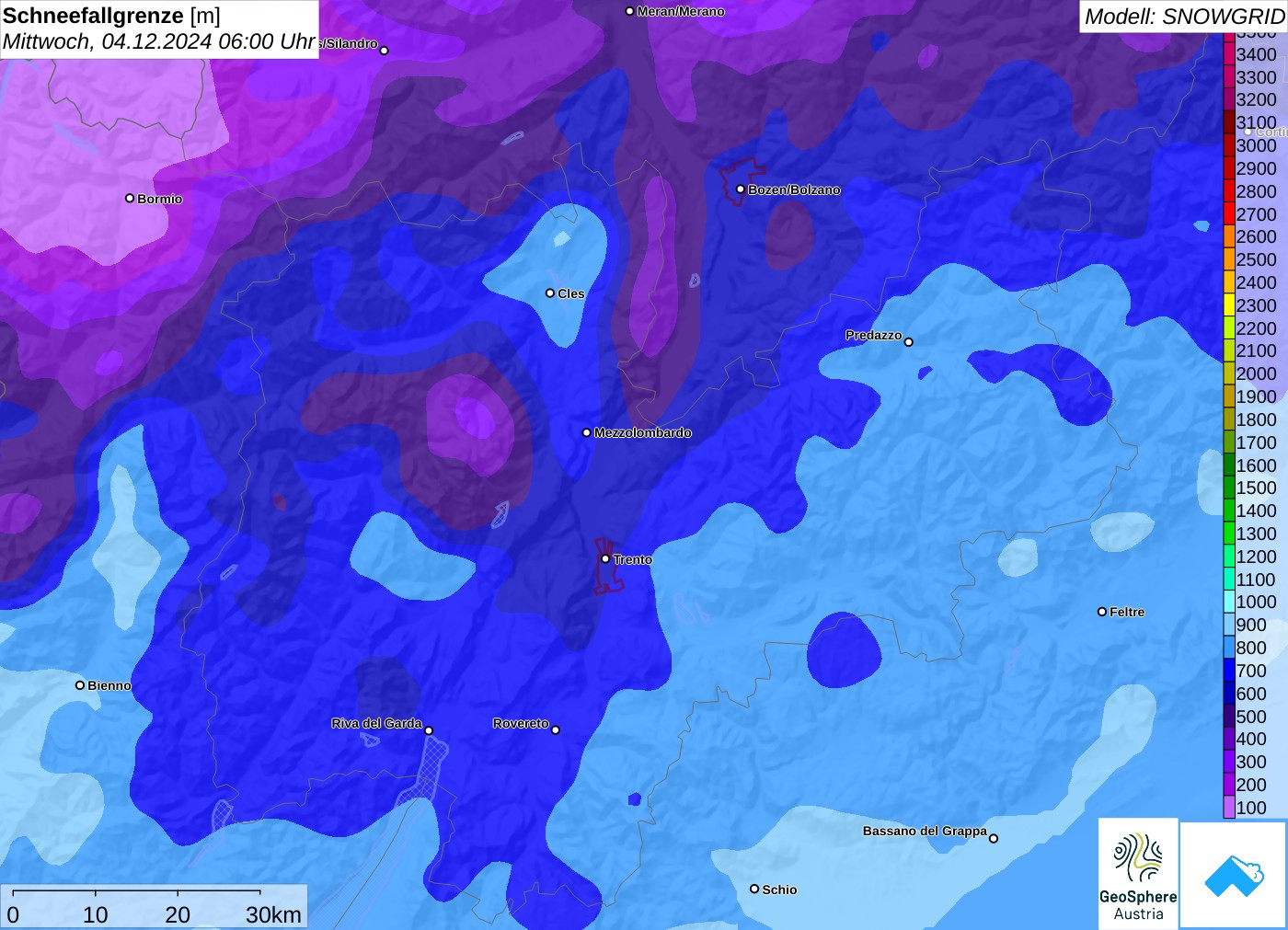Click the Predazzo location dot

pos(909,342)
